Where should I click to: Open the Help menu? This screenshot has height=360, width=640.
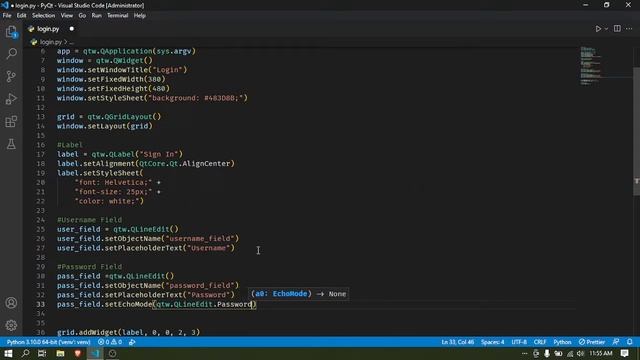pyautogui.click(x=140, y=16)
